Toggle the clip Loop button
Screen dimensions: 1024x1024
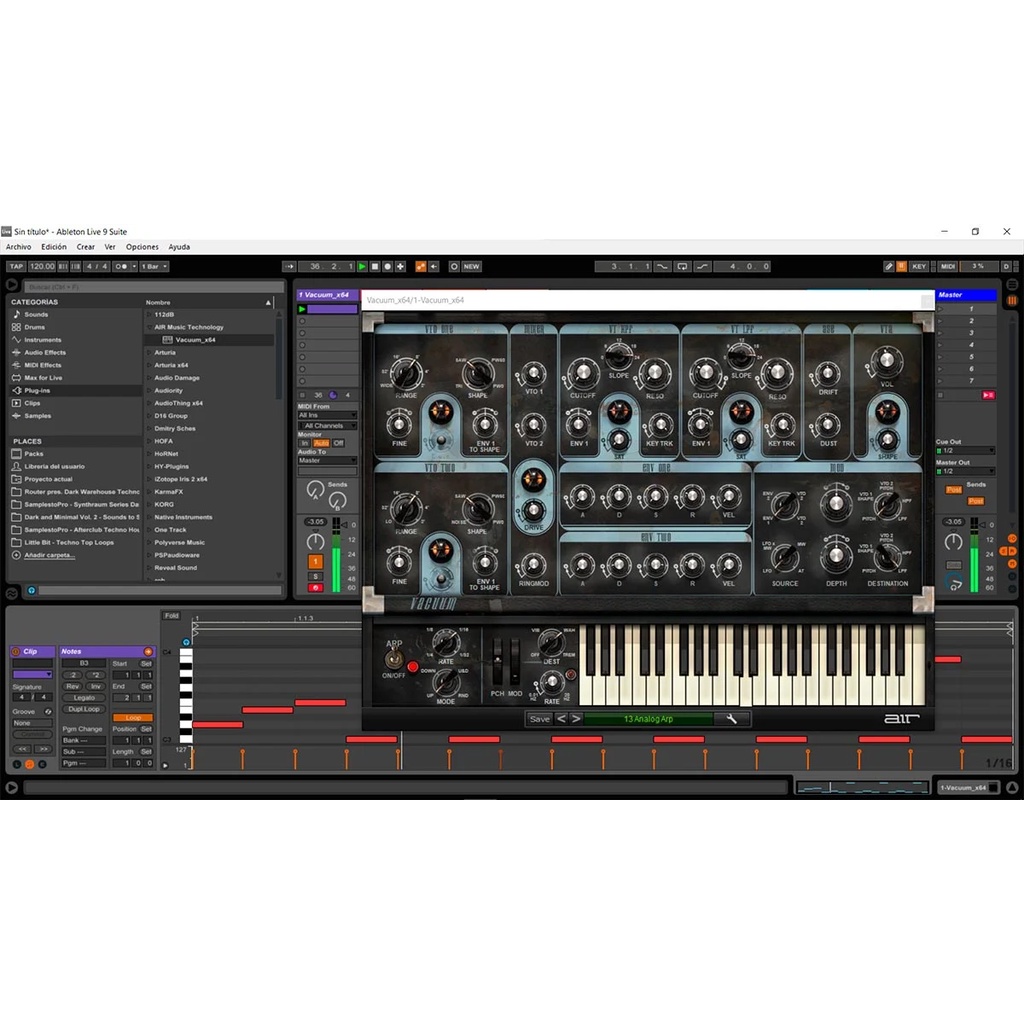(133, 718)
